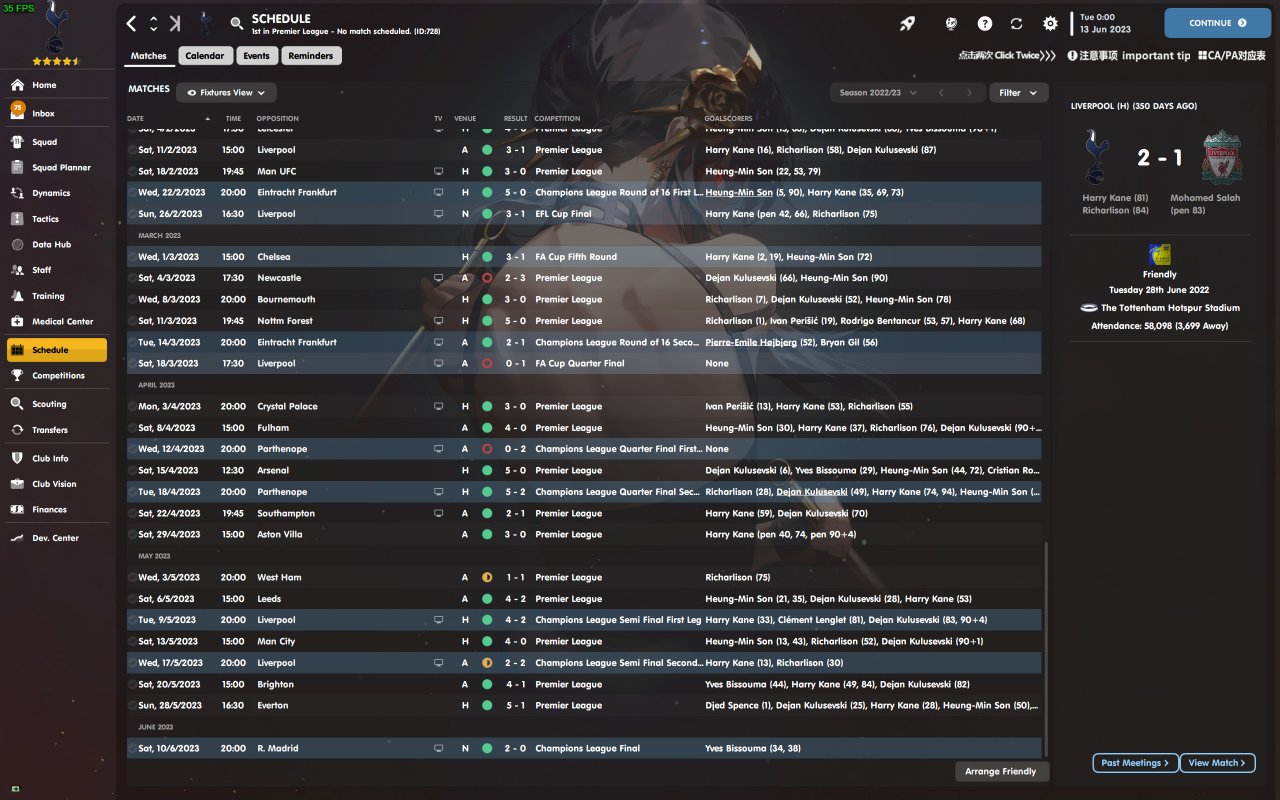The image size is (1280, 800).
Task: Click the Arrange Friendly button
Action: (x=1002, y=772)
